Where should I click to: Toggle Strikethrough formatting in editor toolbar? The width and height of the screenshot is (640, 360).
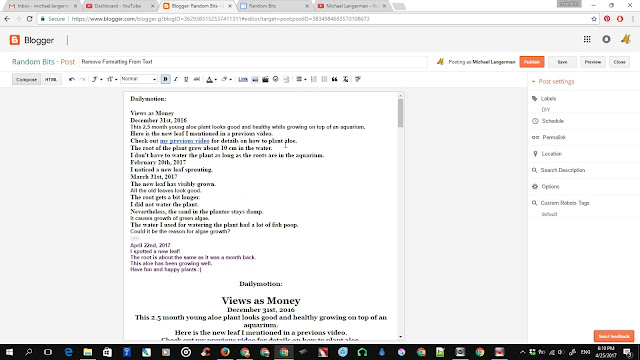(x=197, y=79)
